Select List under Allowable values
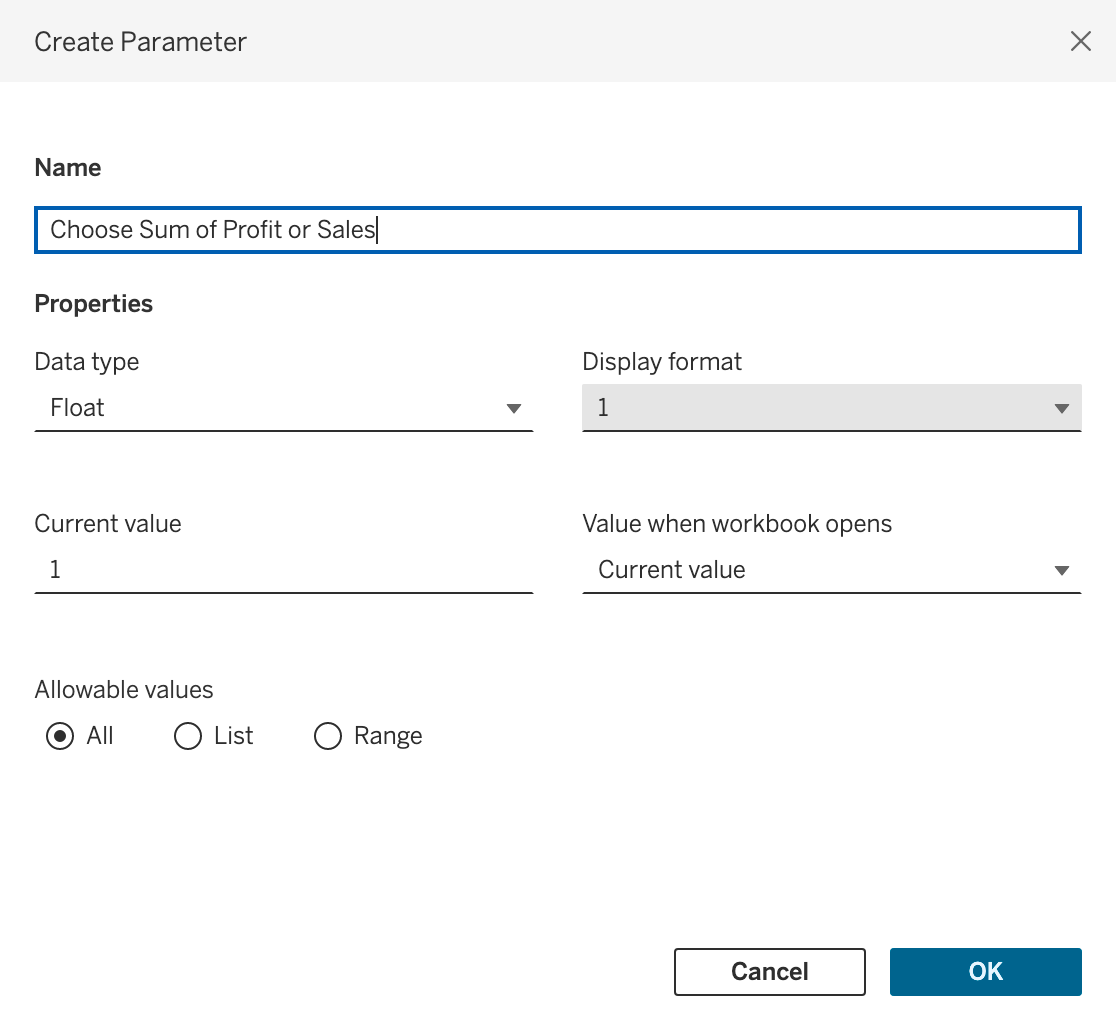 pyautogui.click(x=187, y=736)
